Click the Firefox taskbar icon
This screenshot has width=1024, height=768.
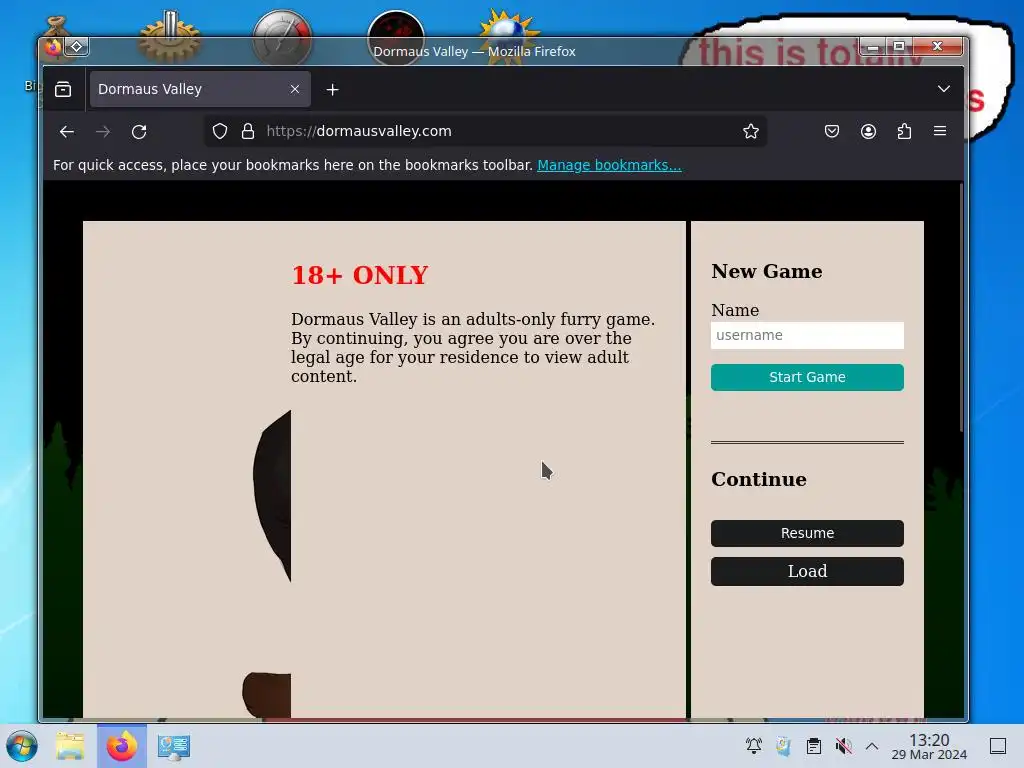point(122,746)
